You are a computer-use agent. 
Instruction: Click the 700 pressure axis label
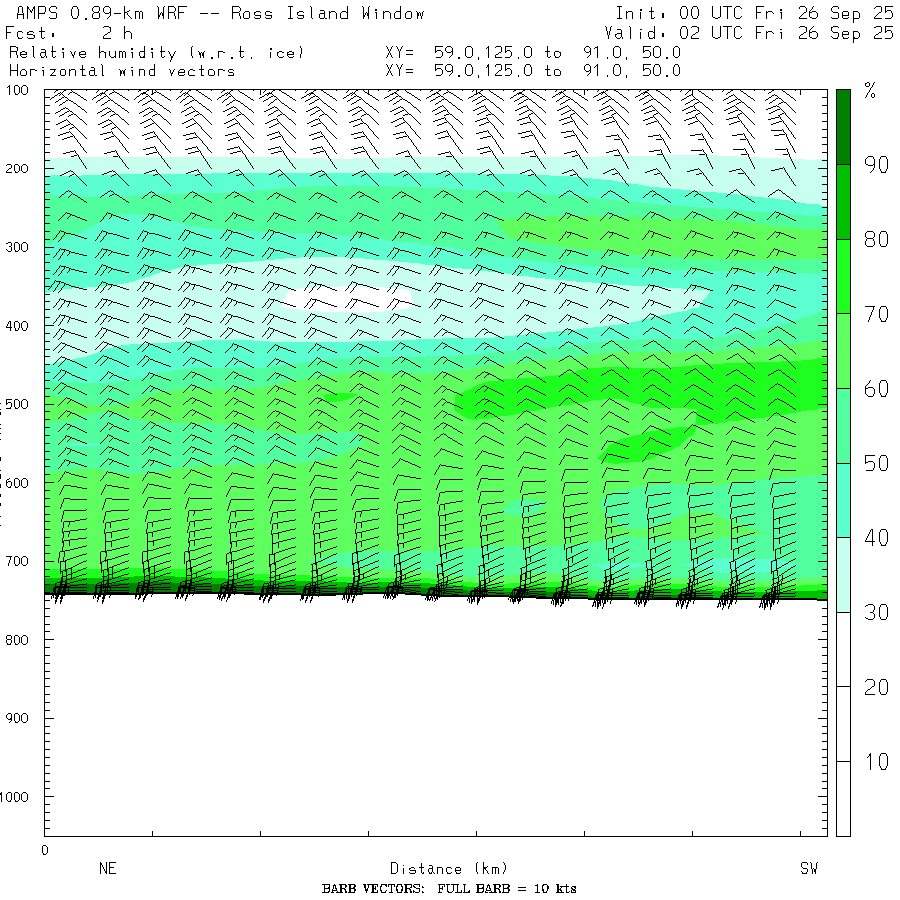point(17,561)
